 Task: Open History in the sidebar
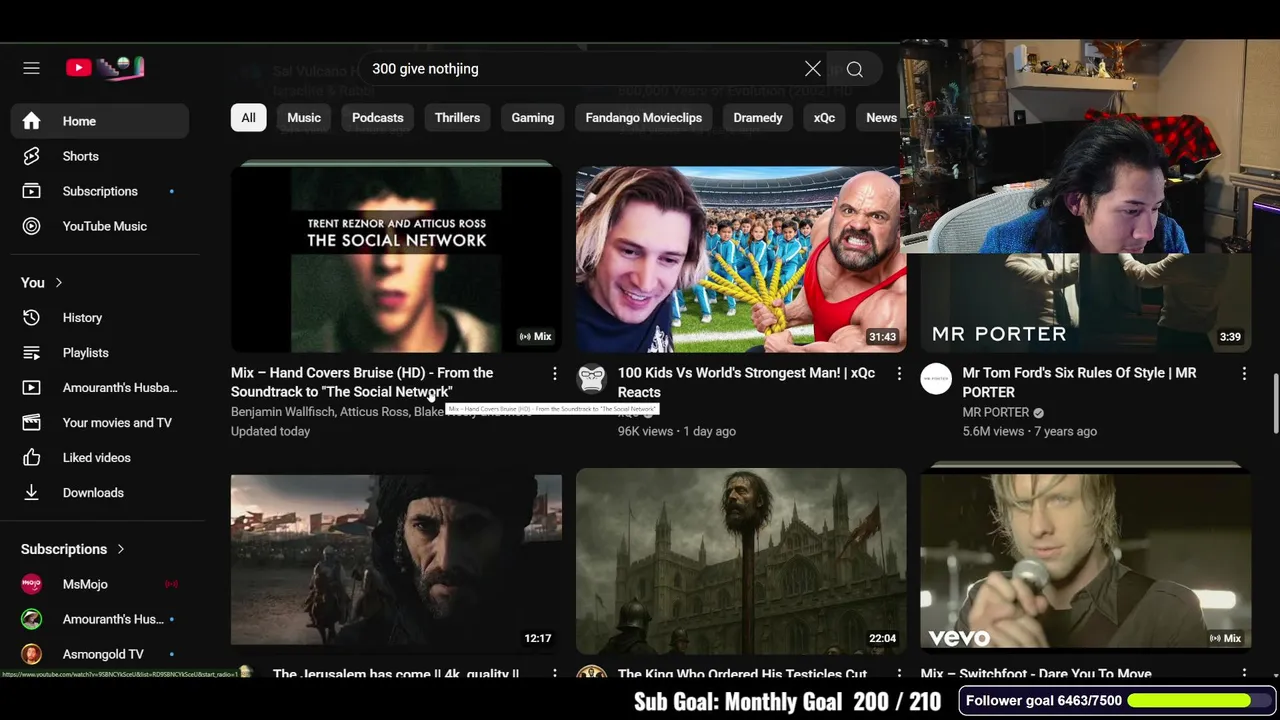point(100,318)
